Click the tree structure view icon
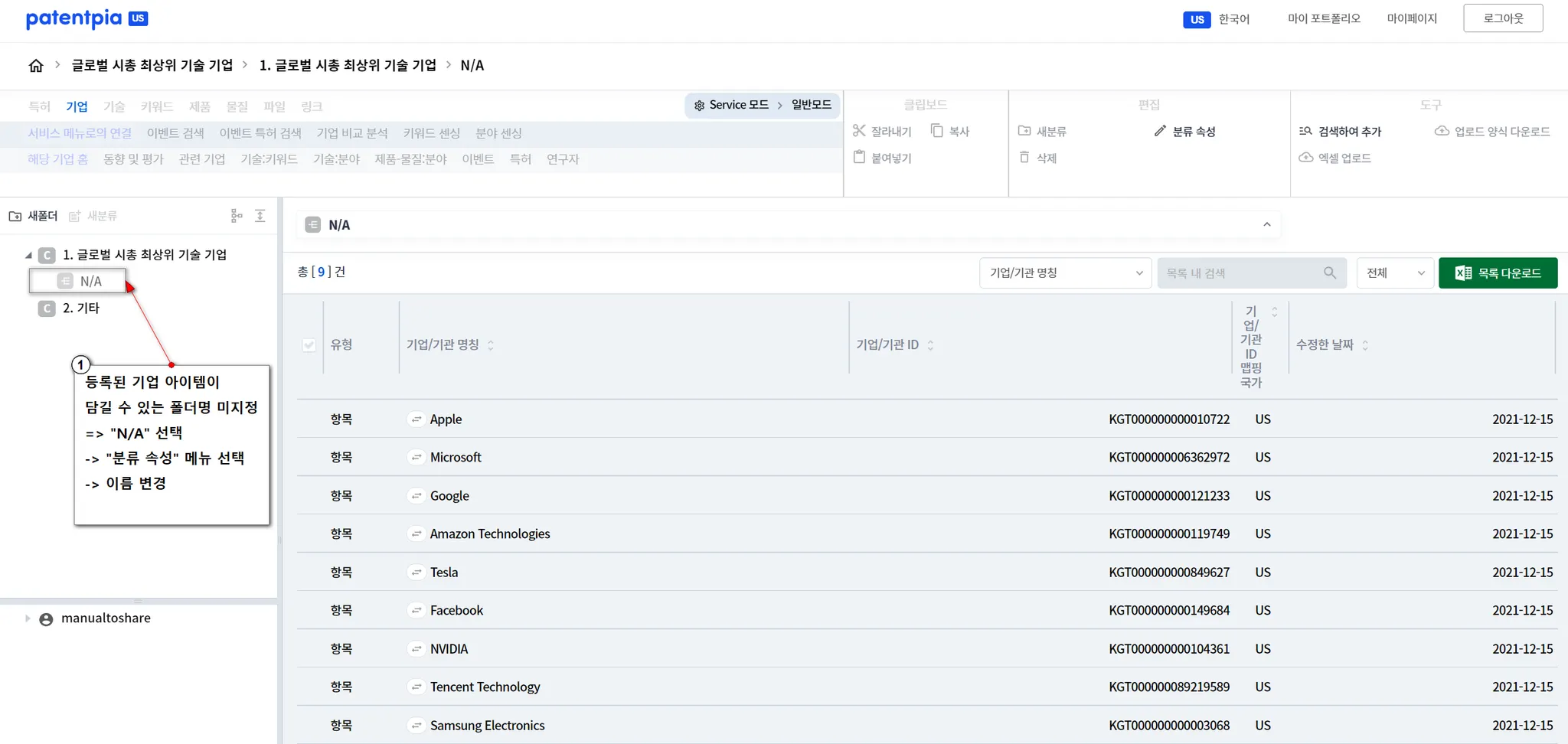 [x=237, y=216]
